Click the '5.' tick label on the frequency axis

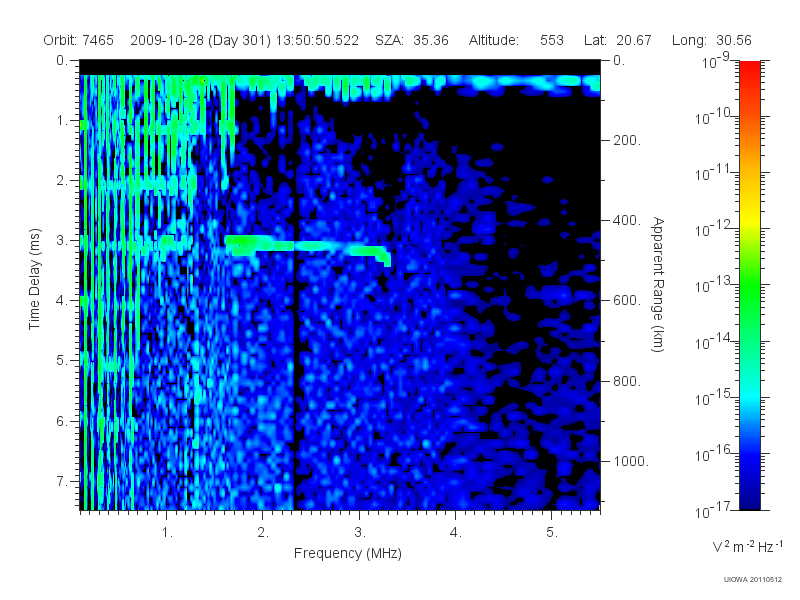552,533
